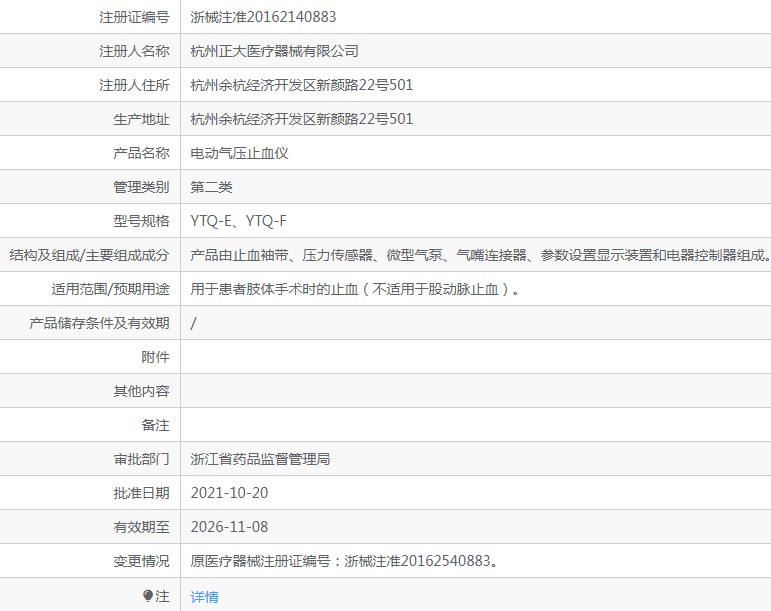Click the 注册人住所 address value
The height and width of the screenshot is (611, 771).
click(301, 85)
